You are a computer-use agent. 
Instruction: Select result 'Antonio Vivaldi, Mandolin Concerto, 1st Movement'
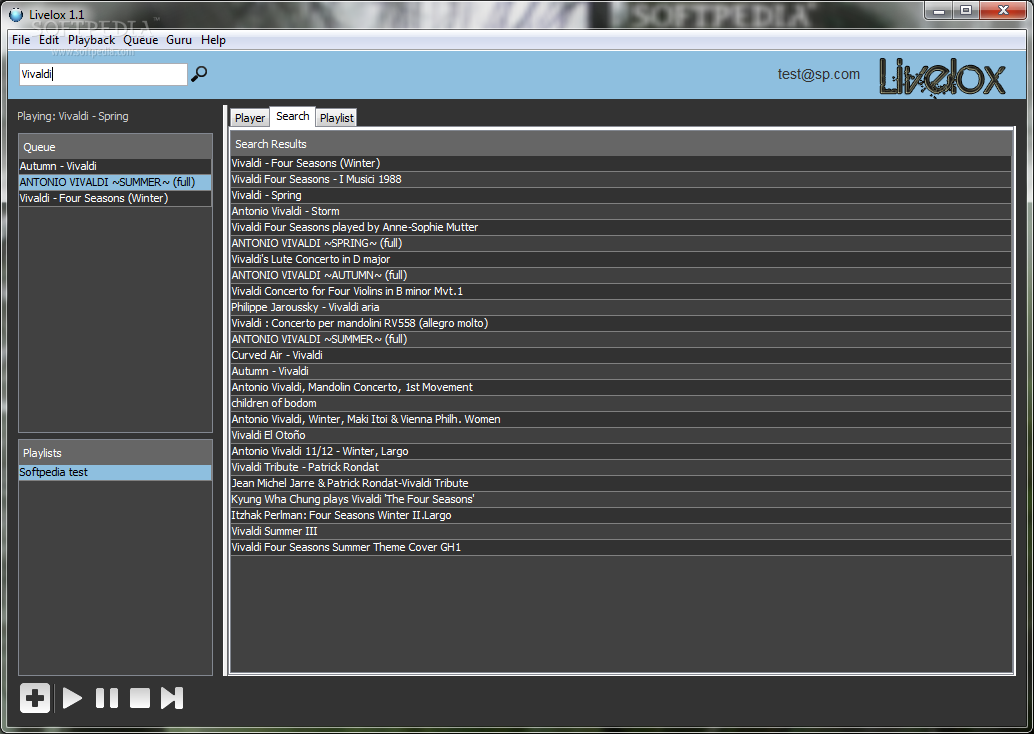[621, 387]
